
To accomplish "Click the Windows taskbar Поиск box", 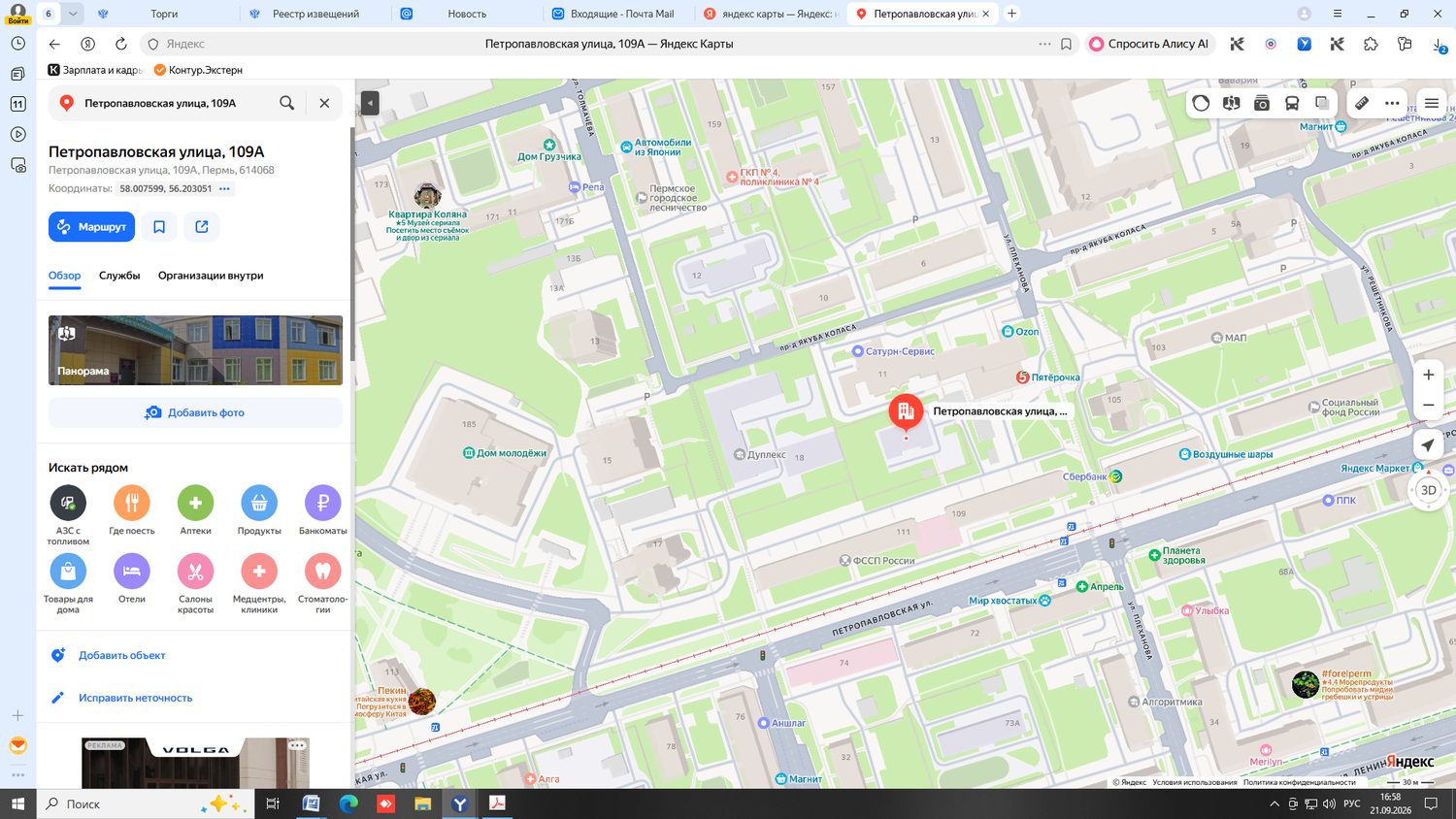I will point(146,803).
